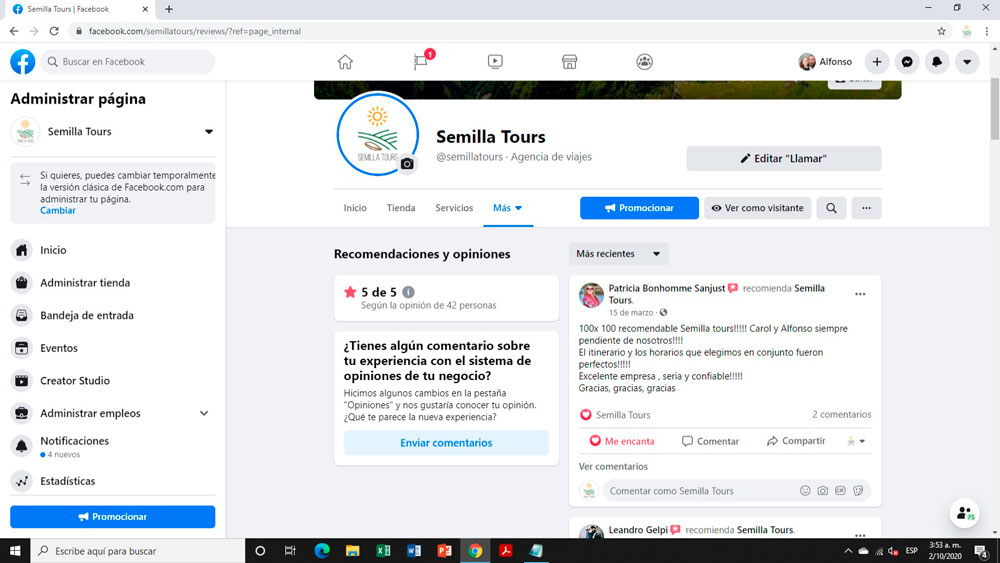Open Pages flag icon with notification badge
The width and height of the screenshot is (1000, 563).
[x=421, y=62]
